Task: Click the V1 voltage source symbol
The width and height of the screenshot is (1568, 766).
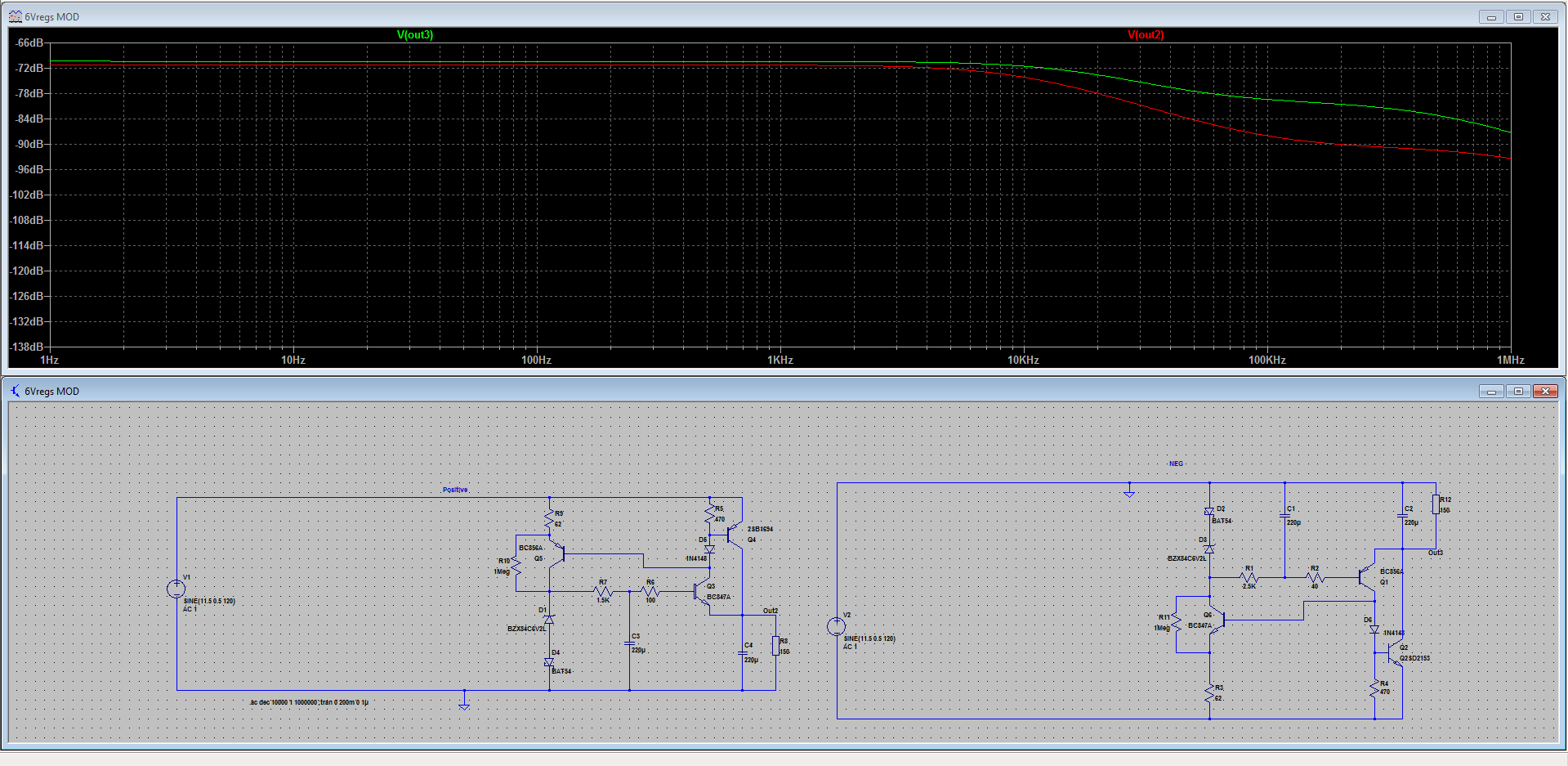Action: click(176, 589)
